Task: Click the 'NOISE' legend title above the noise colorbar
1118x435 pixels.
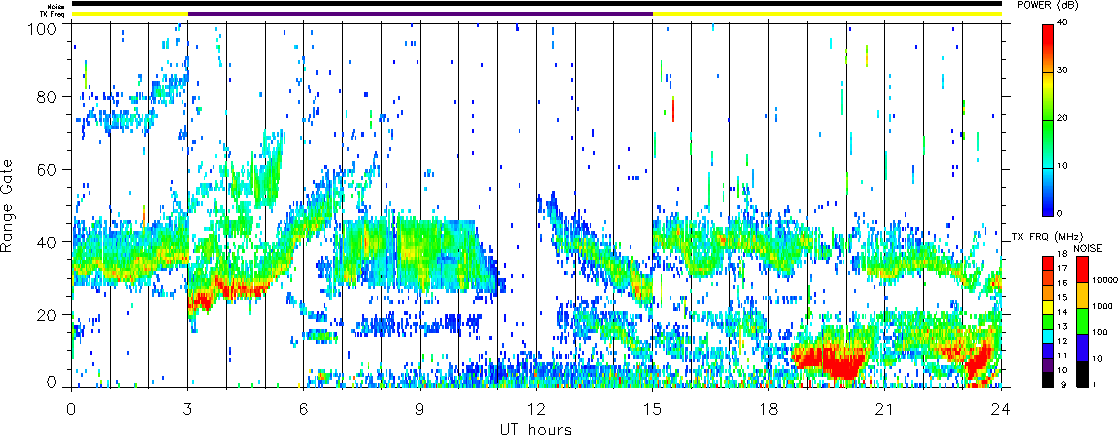Action: coord(1088,247)
